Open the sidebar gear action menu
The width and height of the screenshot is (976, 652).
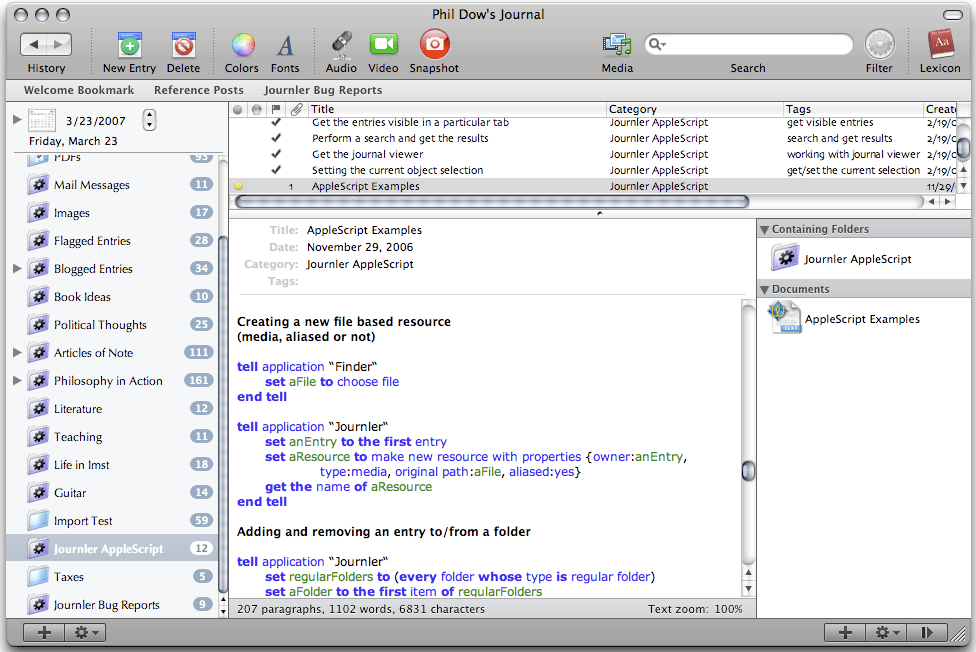coord(85,633)
